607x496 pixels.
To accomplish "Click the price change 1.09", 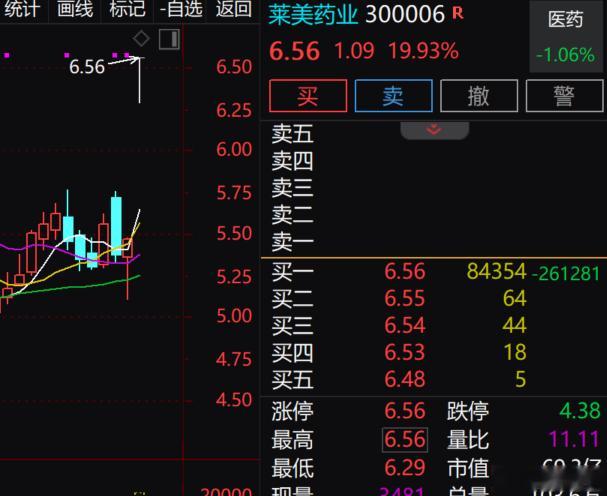I will click(x=354, y=51).
